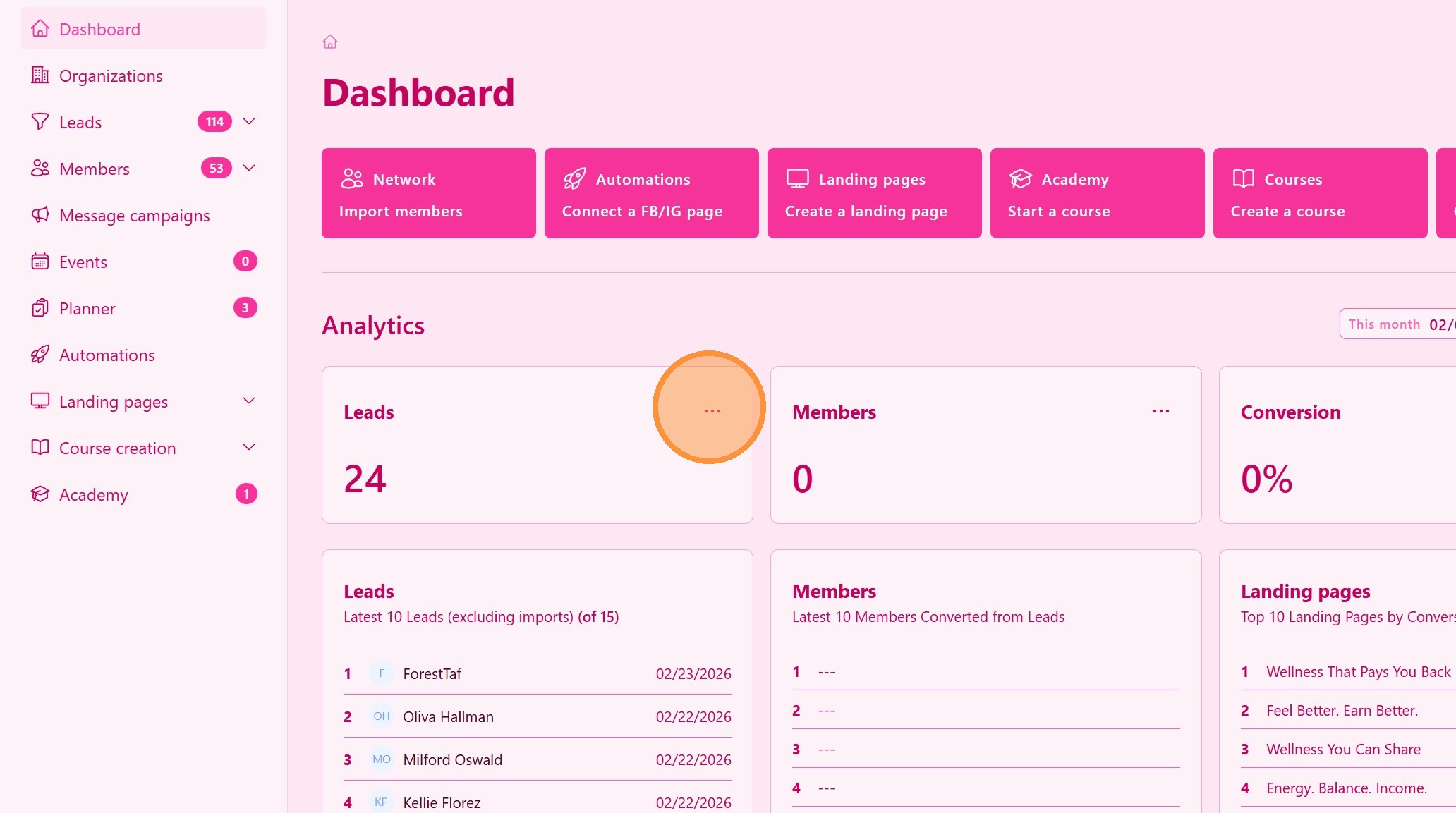Expand the Members sidebar submenu chevron
This screenshot has height=813, width=1456.
click(x=248, y=168)
